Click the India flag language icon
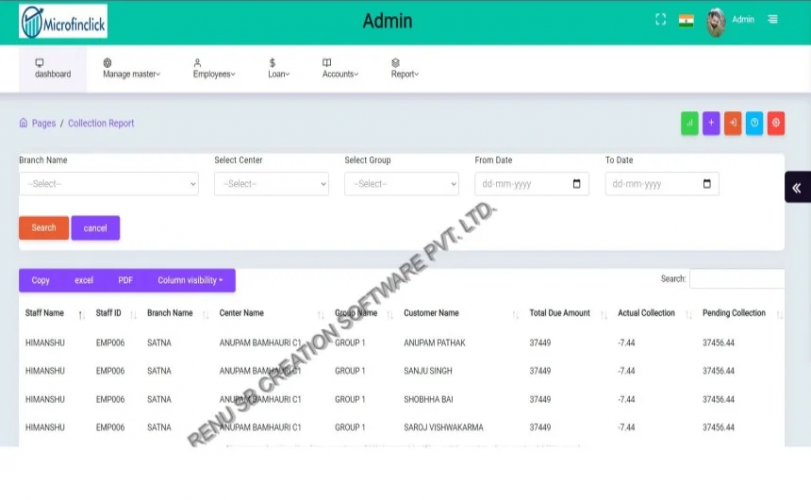The height and width of the screenshot is (500, 811). 686,21
